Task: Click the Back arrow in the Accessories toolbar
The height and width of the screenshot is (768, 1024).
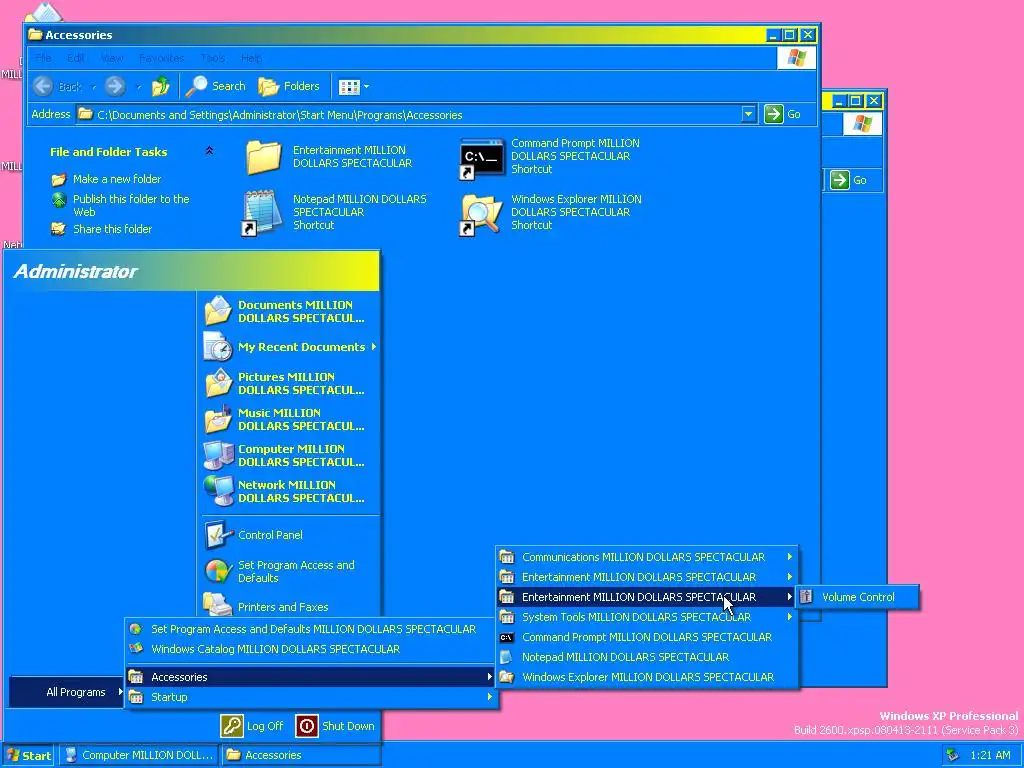Action: 43,86
